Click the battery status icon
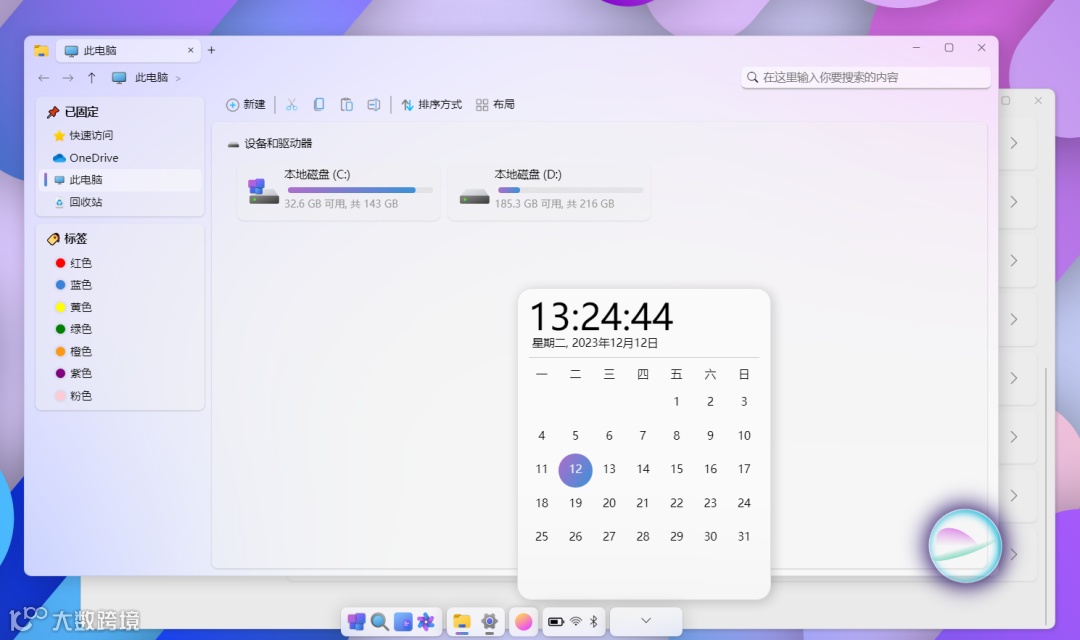 point(555,622)
